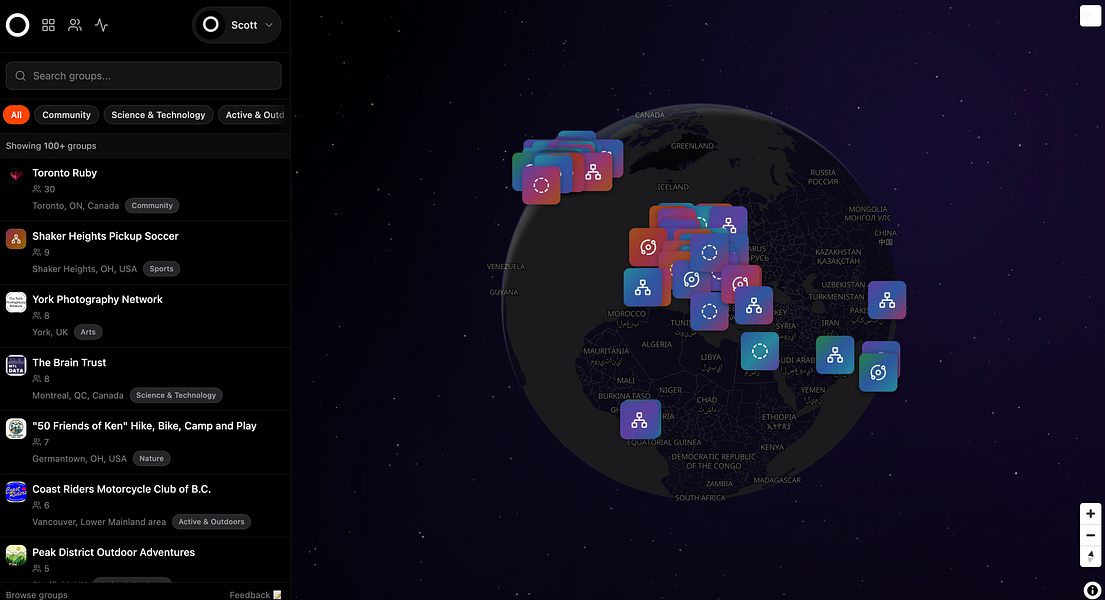Click the Sports tag on Shaker Heights
The image size is (1105, 600).
[161, 269]
